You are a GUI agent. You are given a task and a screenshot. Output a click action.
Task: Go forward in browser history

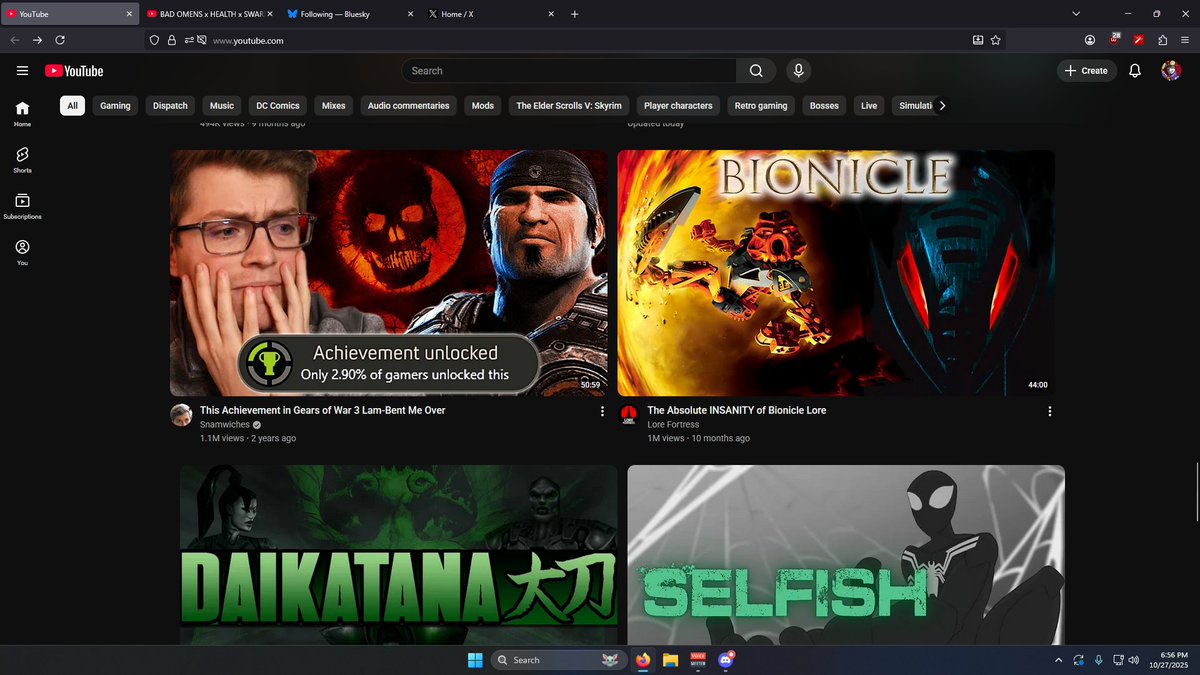pos(37,40)
